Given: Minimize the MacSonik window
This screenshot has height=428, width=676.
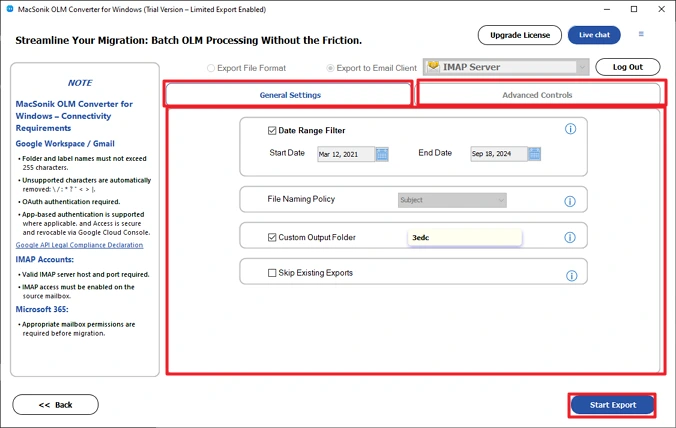Looking at the screenshot, I should point(607,9).
